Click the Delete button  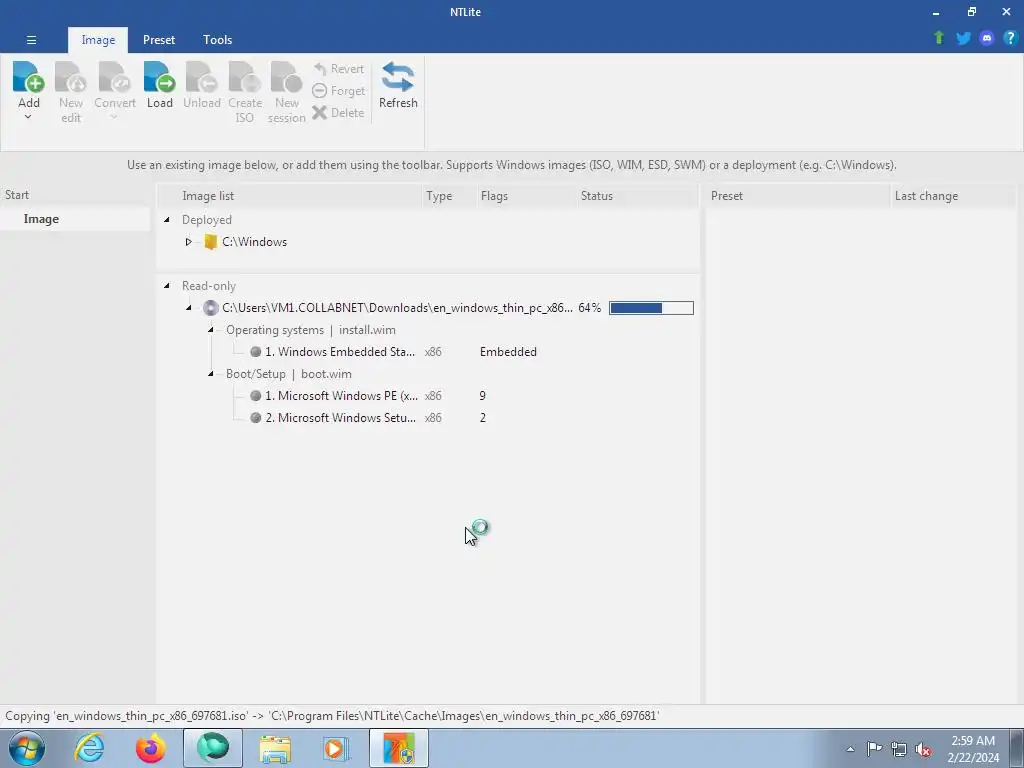(x=339, y=112)
